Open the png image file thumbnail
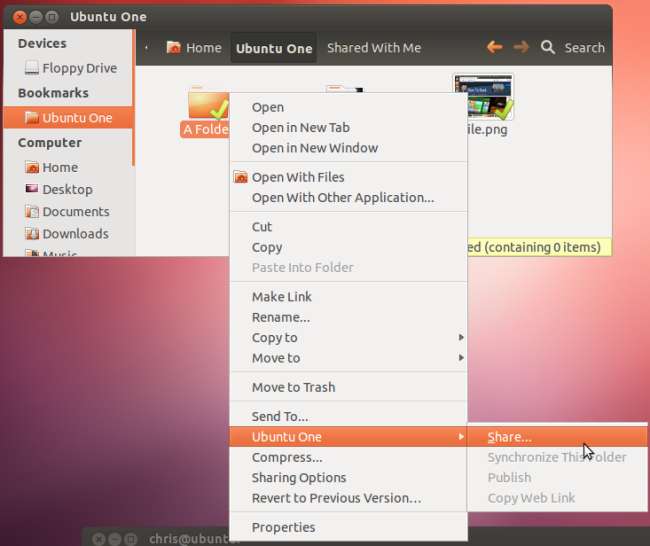 (x=484, y=97)
